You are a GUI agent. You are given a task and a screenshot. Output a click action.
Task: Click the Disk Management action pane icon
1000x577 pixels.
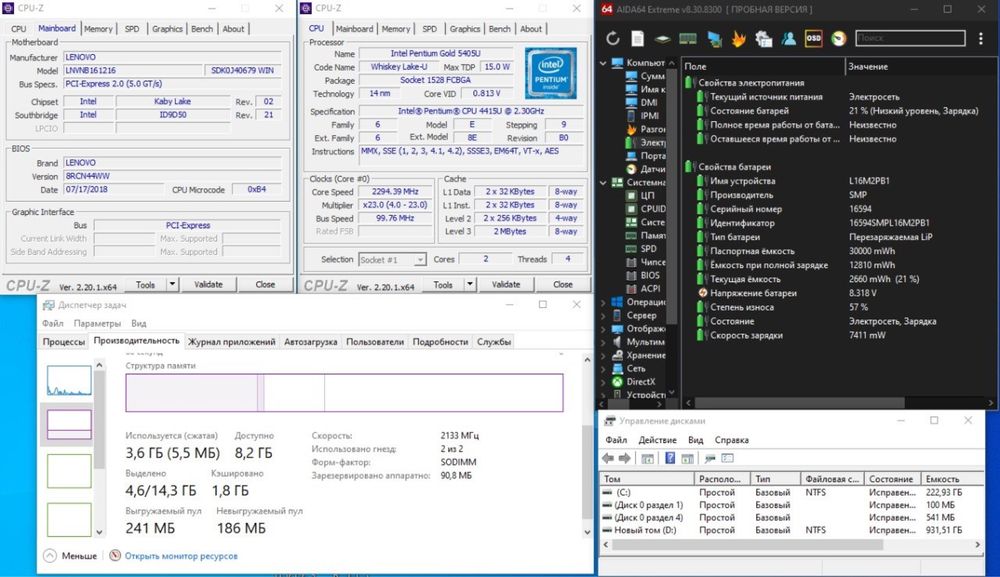click(688, 458)
